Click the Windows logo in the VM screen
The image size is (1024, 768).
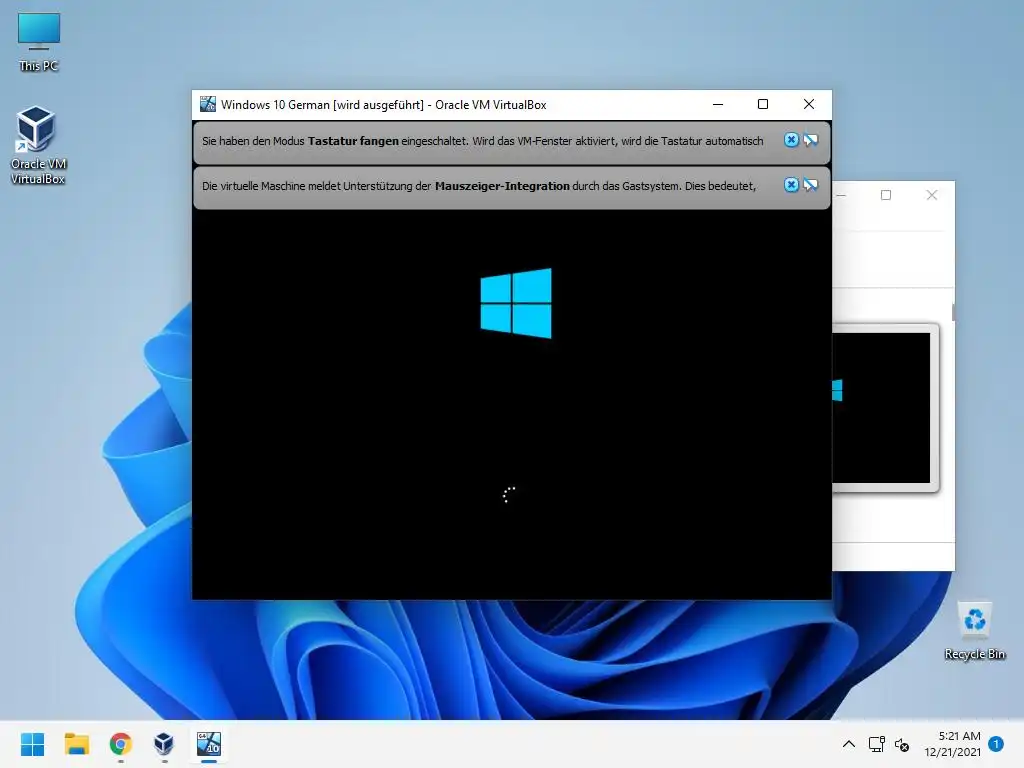point(516,303)
